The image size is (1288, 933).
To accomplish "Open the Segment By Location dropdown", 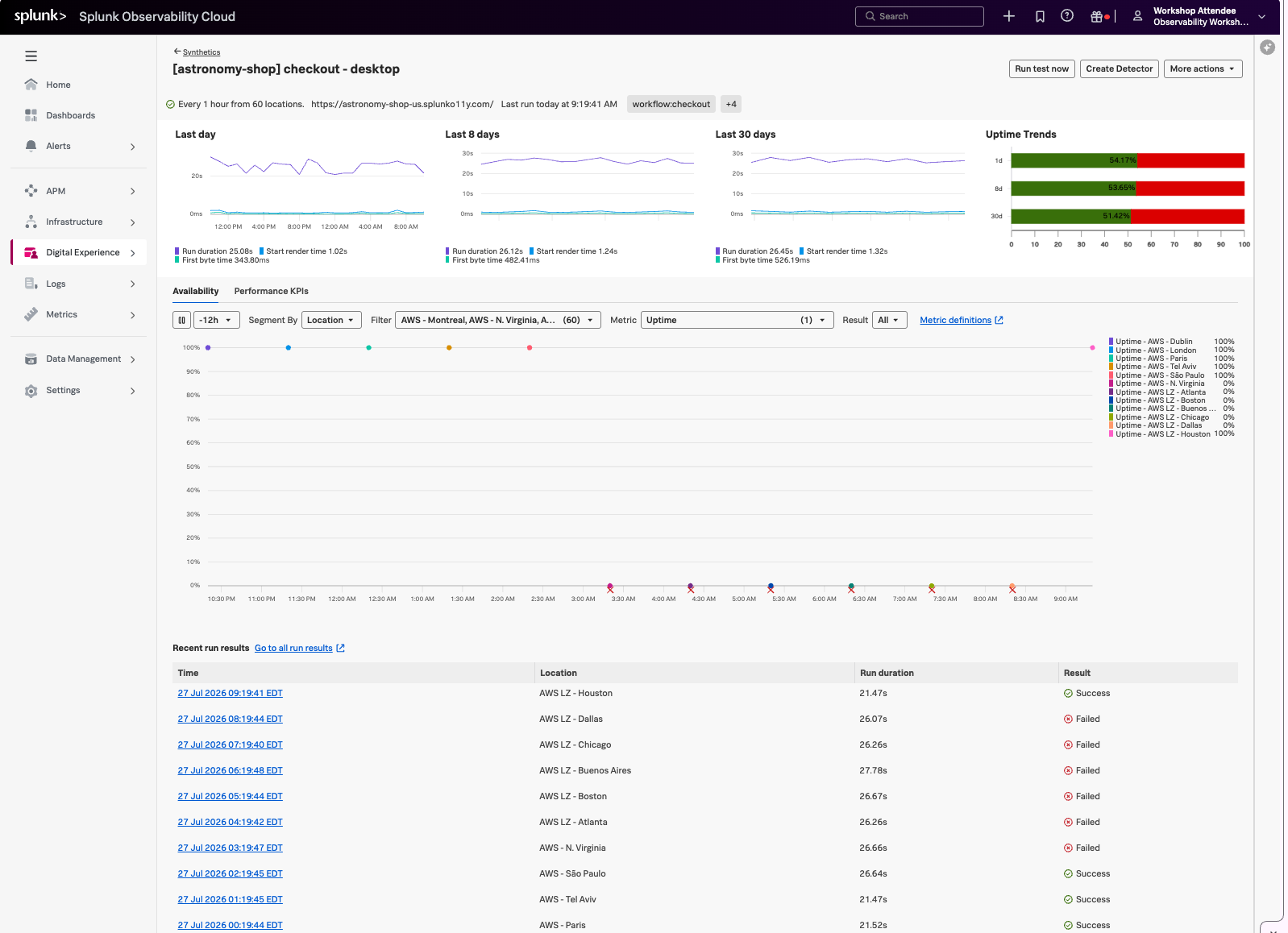I will tap(331, 320).
